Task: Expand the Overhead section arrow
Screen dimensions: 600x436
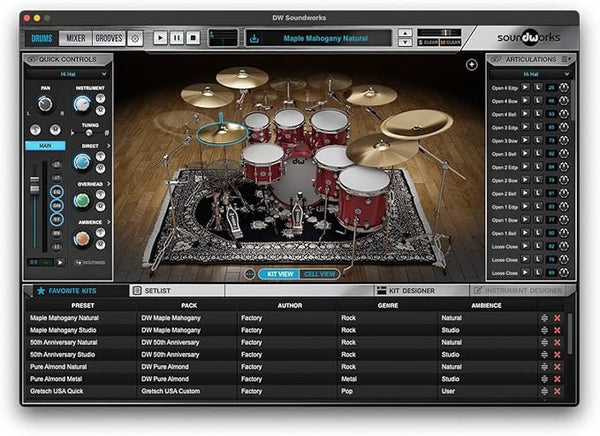Action: pyautogui.click(x=109, y=184)
